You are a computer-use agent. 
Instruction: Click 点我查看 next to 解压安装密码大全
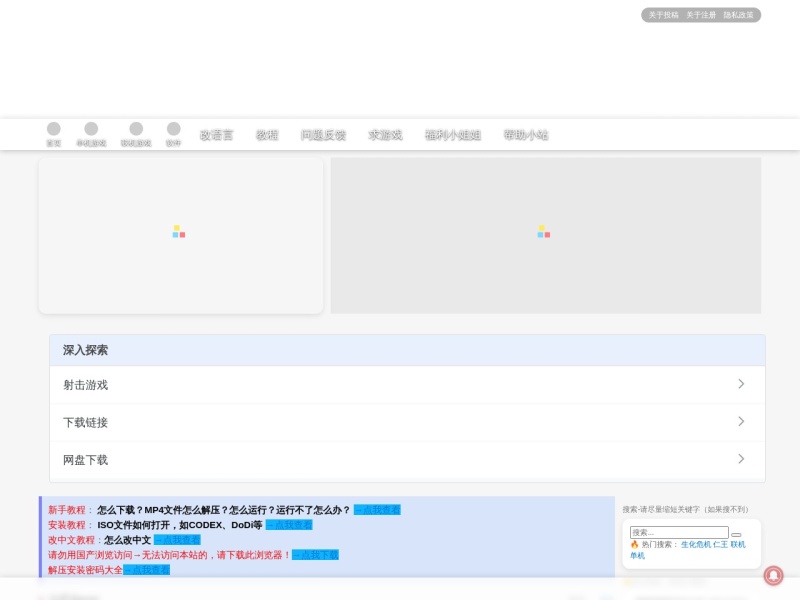[146, 570]
